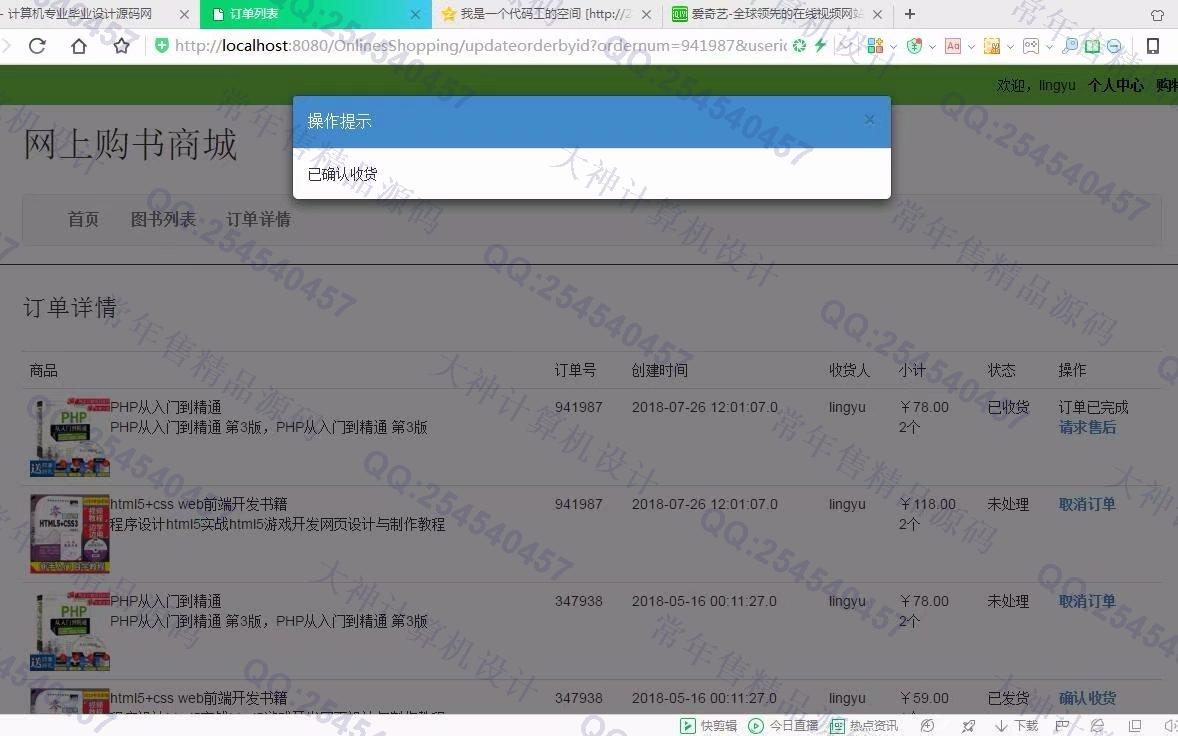The image size is (1178, 736).
Task: Click the 网上购书商城 site title
Action: coord(131,144)
